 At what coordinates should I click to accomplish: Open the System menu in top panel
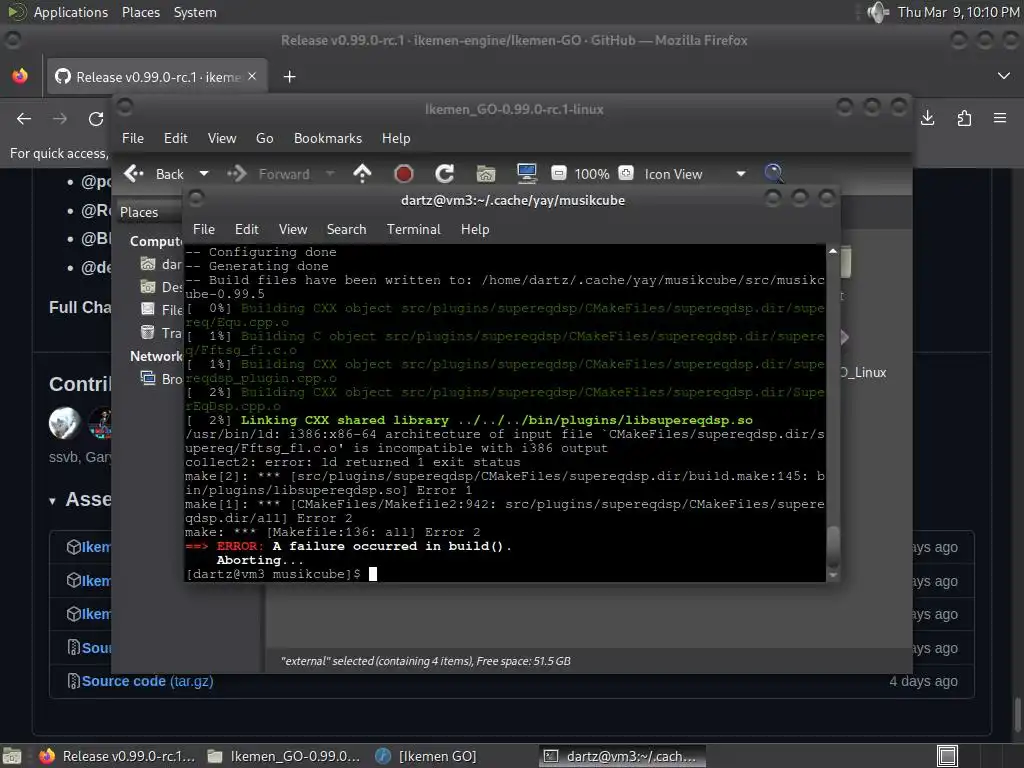[x=195, y=12]
